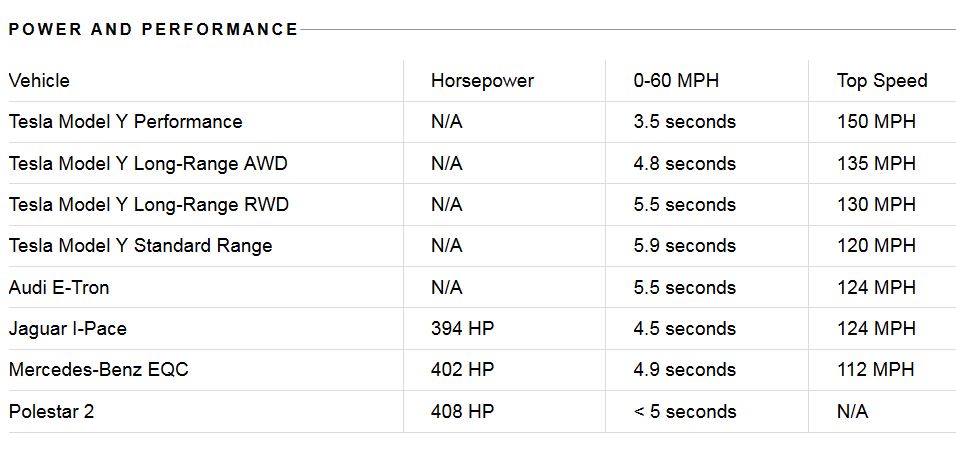956x458 pixels.
Task: Select the Tesla Model Y Standard Range cell
Action: coord(140,246)
